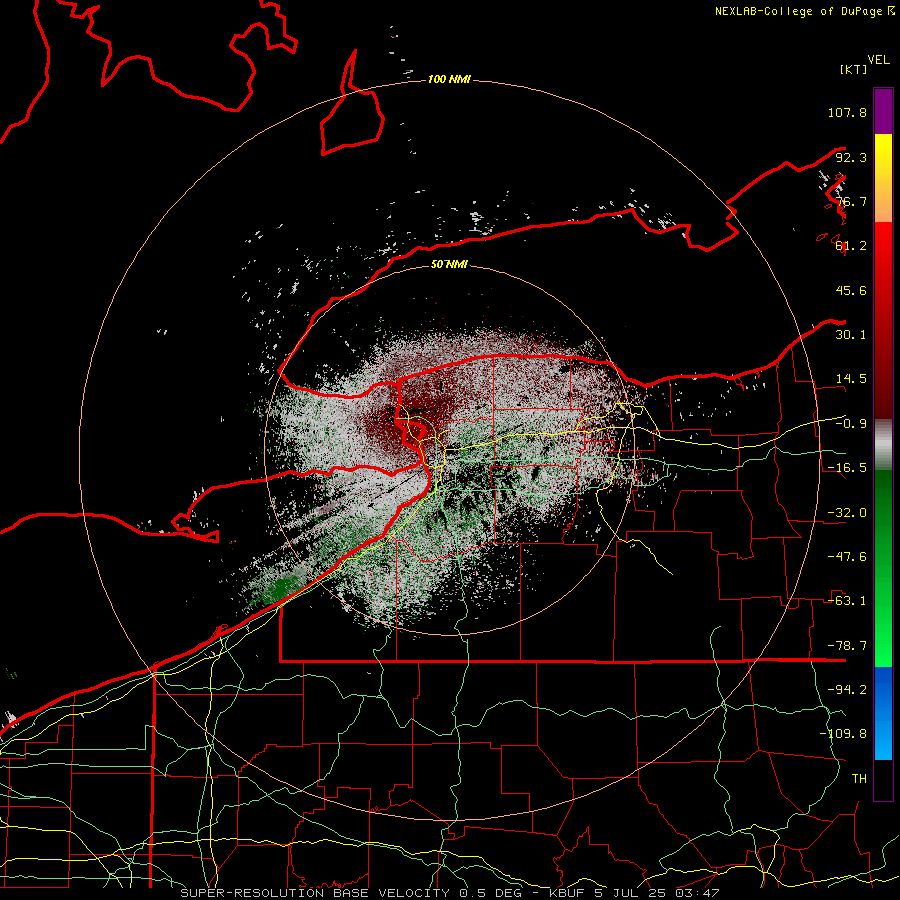Click the 76.7 velocity scale value
This screenshot has height=900, width=900.
[x=851, y=201]
